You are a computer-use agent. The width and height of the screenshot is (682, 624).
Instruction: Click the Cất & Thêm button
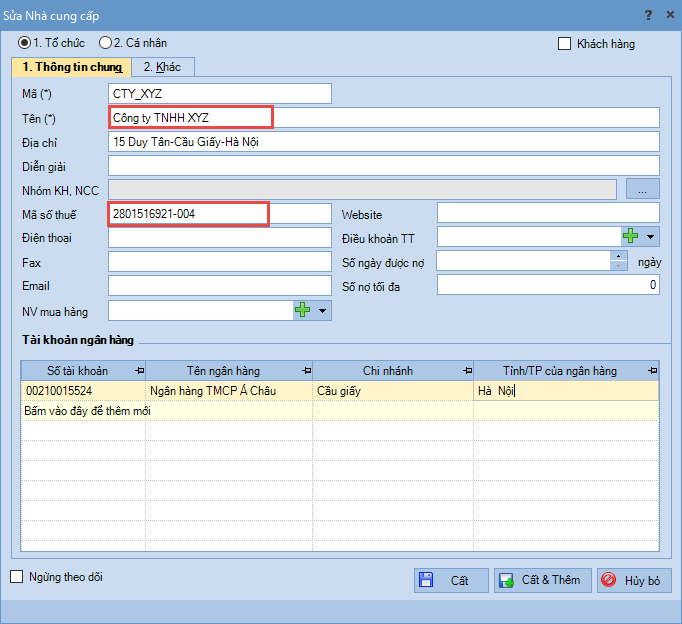pos(542,580)
